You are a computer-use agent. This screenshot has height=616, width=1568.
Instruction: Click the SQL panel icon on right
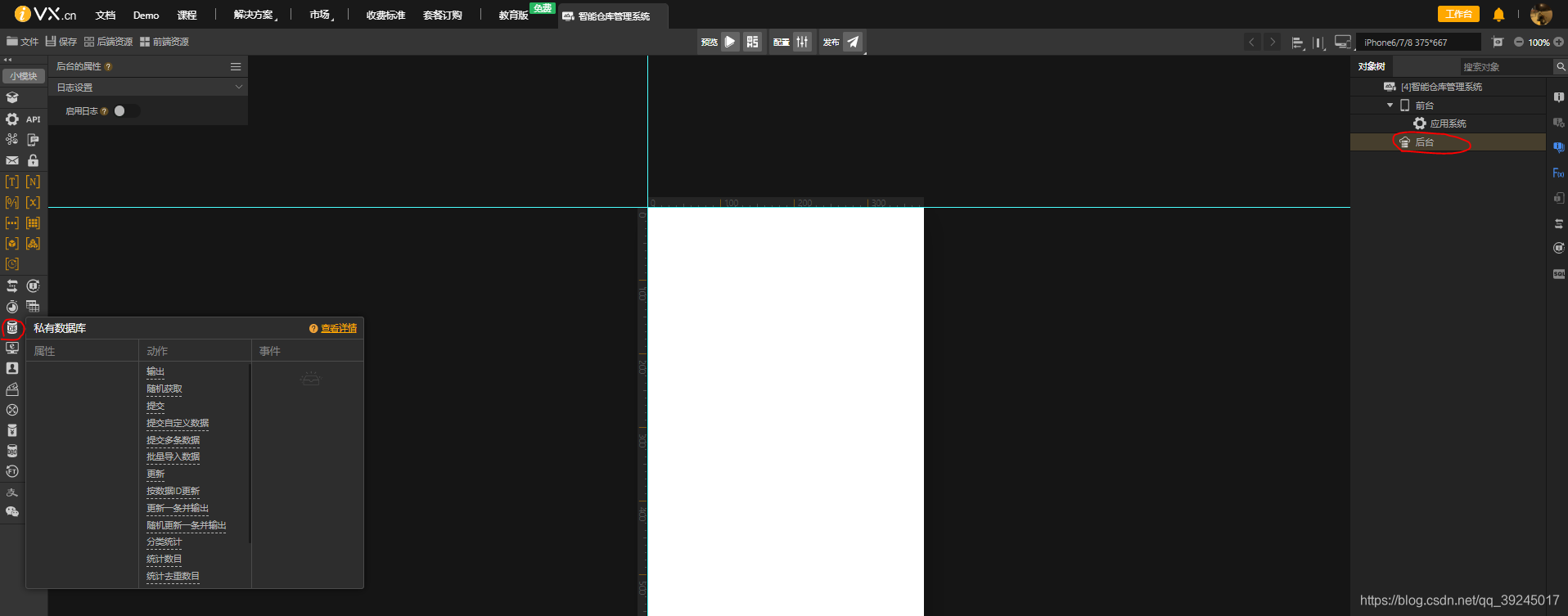pyautogui.click(x=1558, y=274)
